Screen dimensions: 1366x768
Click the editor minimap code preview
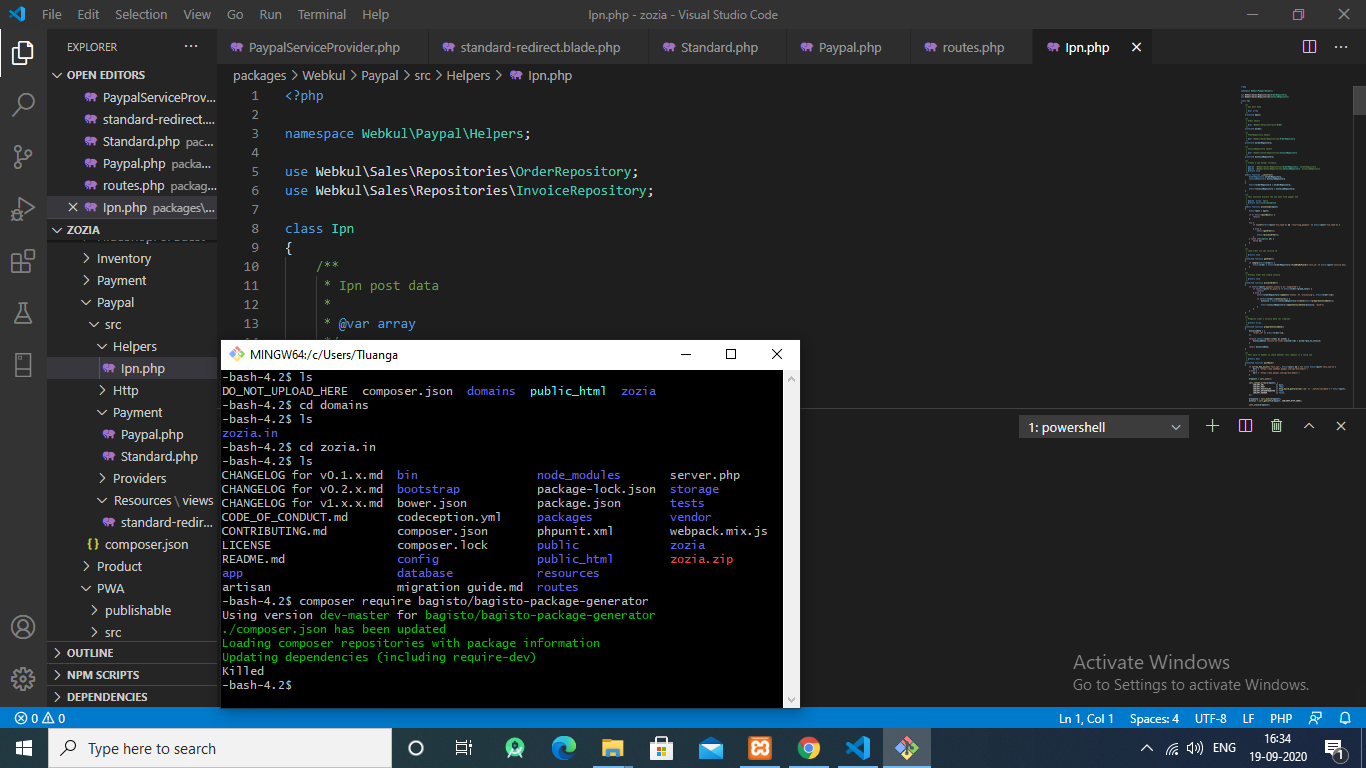pos(1294,245)
